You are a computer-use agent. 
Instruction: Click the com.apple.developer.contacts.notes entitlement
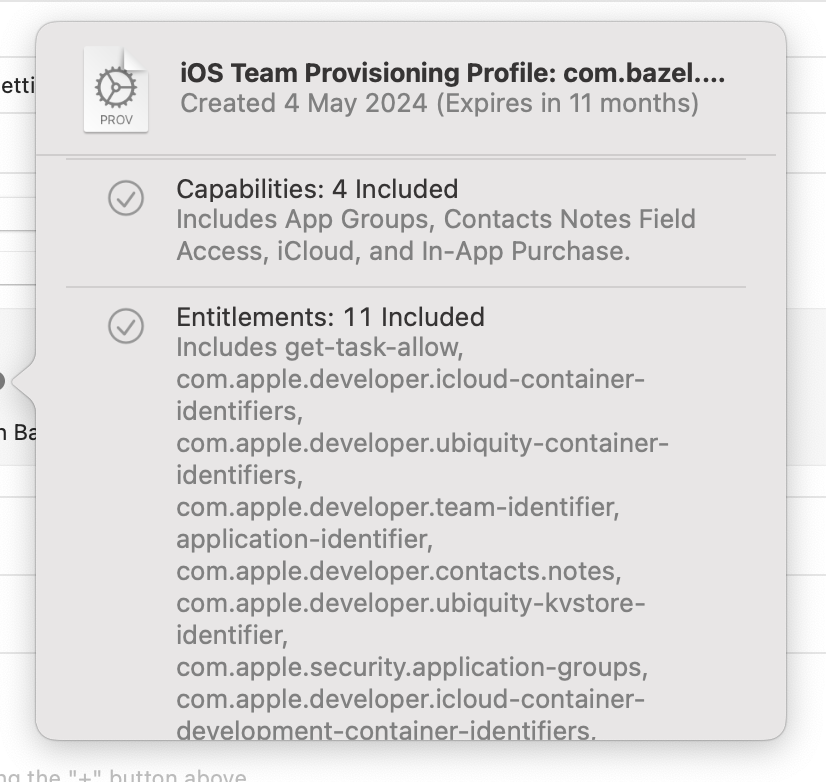[398, 571]
